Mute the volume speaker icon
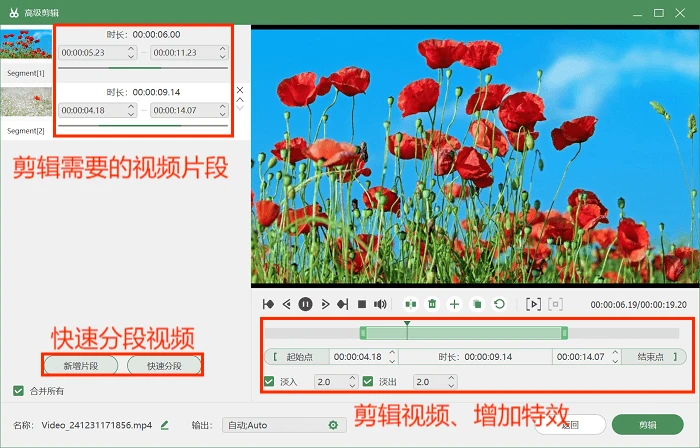This screenshot has width=700, height=448. point(380,304)
